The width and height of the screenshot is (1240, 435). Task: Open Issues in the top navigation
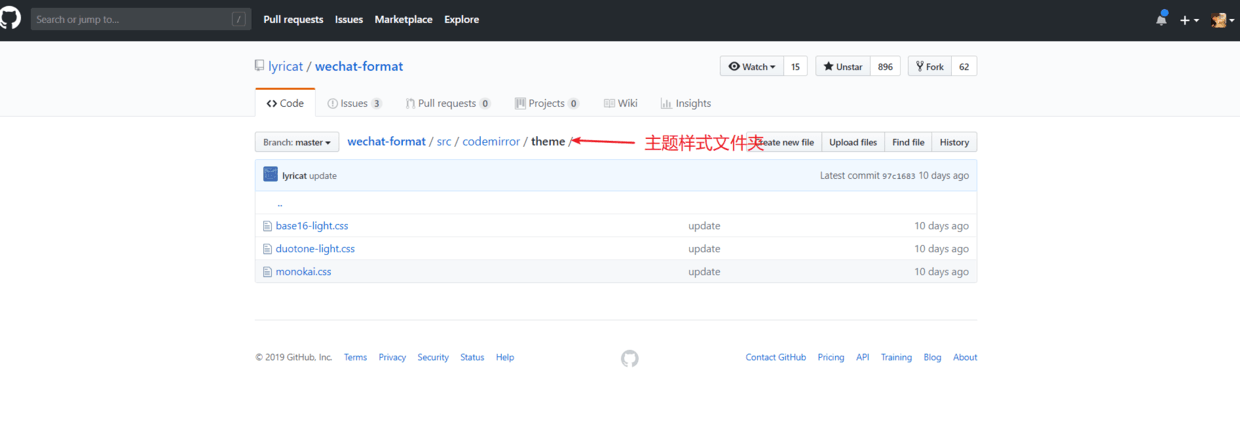point(349,19)
